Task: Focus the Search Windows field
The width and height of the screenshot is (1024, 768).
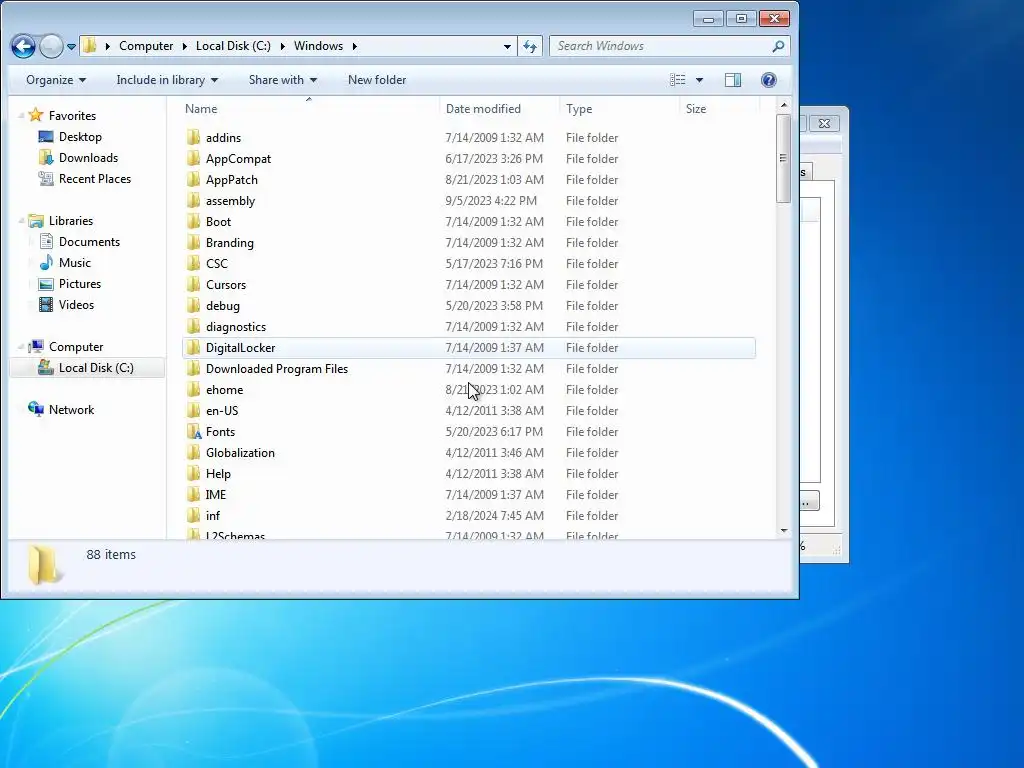Action: click(662, 46)
